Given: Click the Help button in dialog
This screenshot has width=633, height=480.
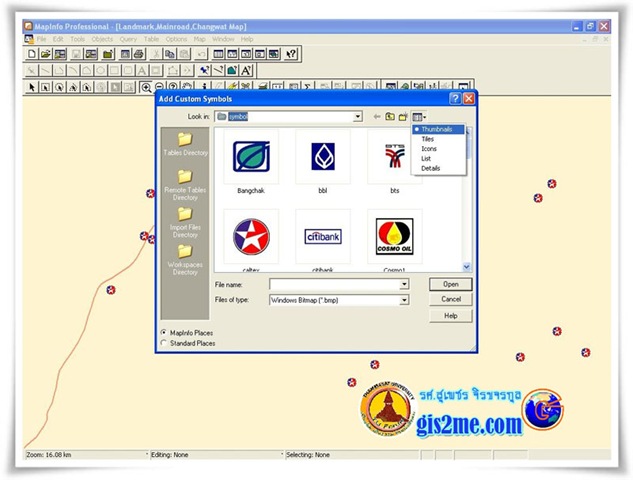Looking at the screenshot, I should pos(451,316).
